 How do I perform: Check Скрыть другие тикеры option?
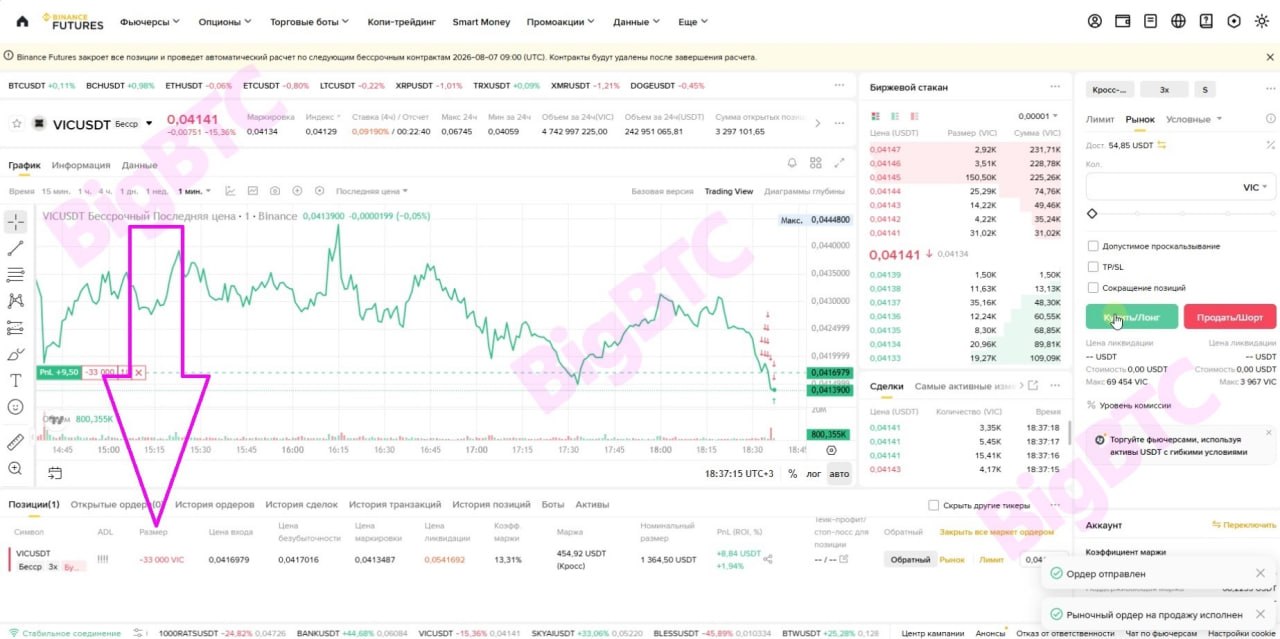point(934,505)
